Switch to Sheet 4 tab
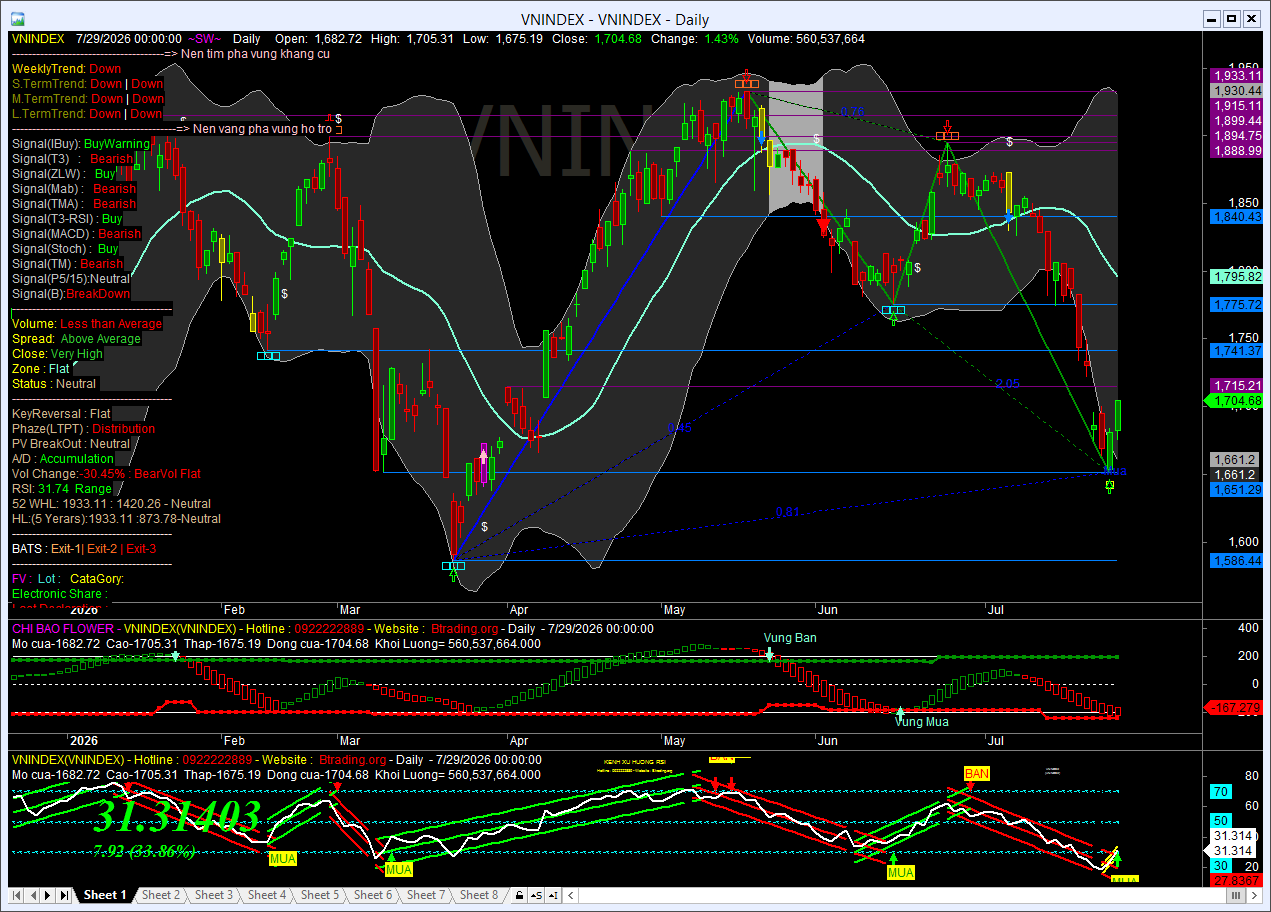The height and width of the screenshot is (912, 1271). coord(266,895)
